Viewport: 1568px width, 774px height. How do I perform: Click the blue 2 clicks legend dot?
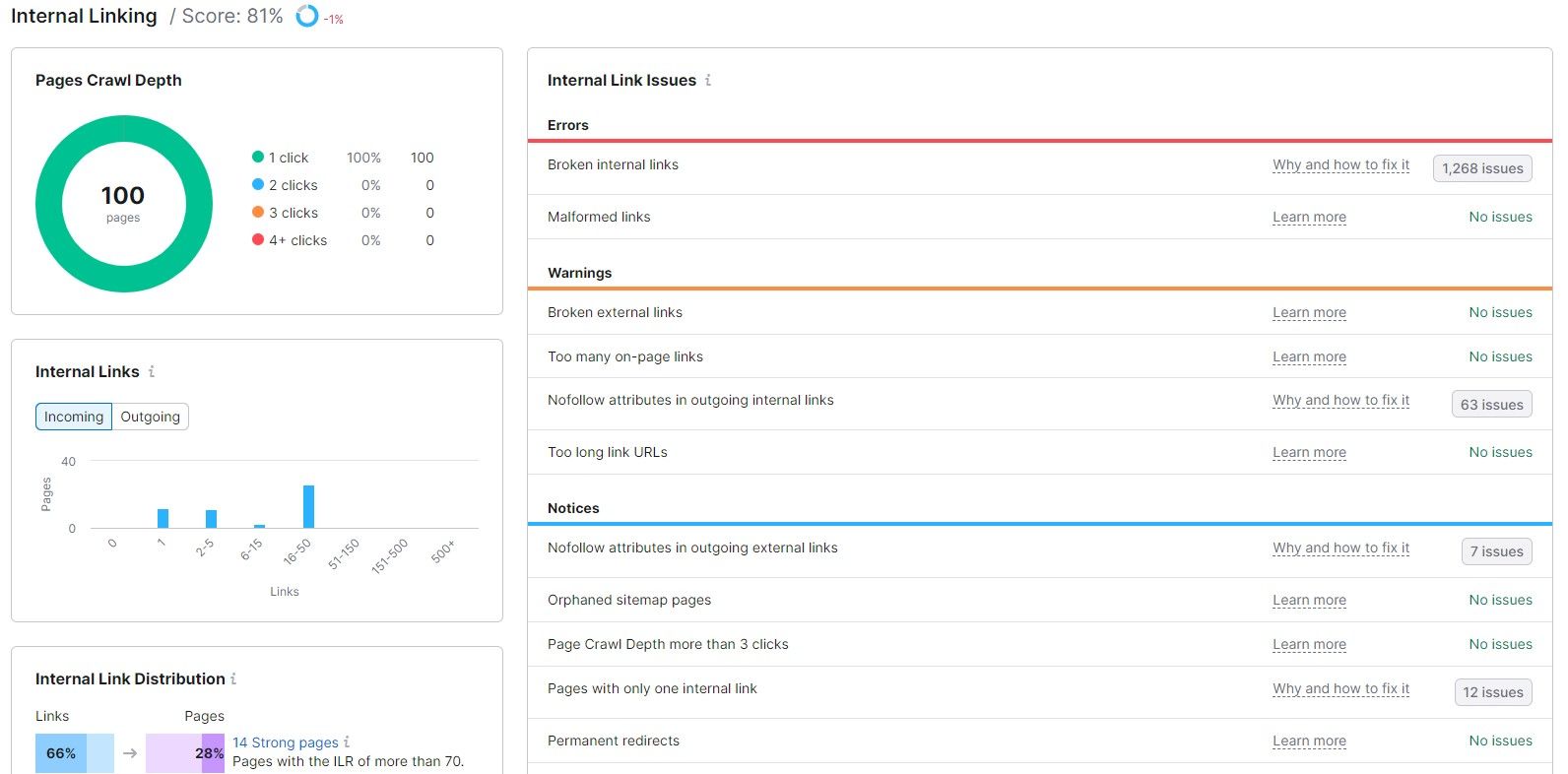258,184
